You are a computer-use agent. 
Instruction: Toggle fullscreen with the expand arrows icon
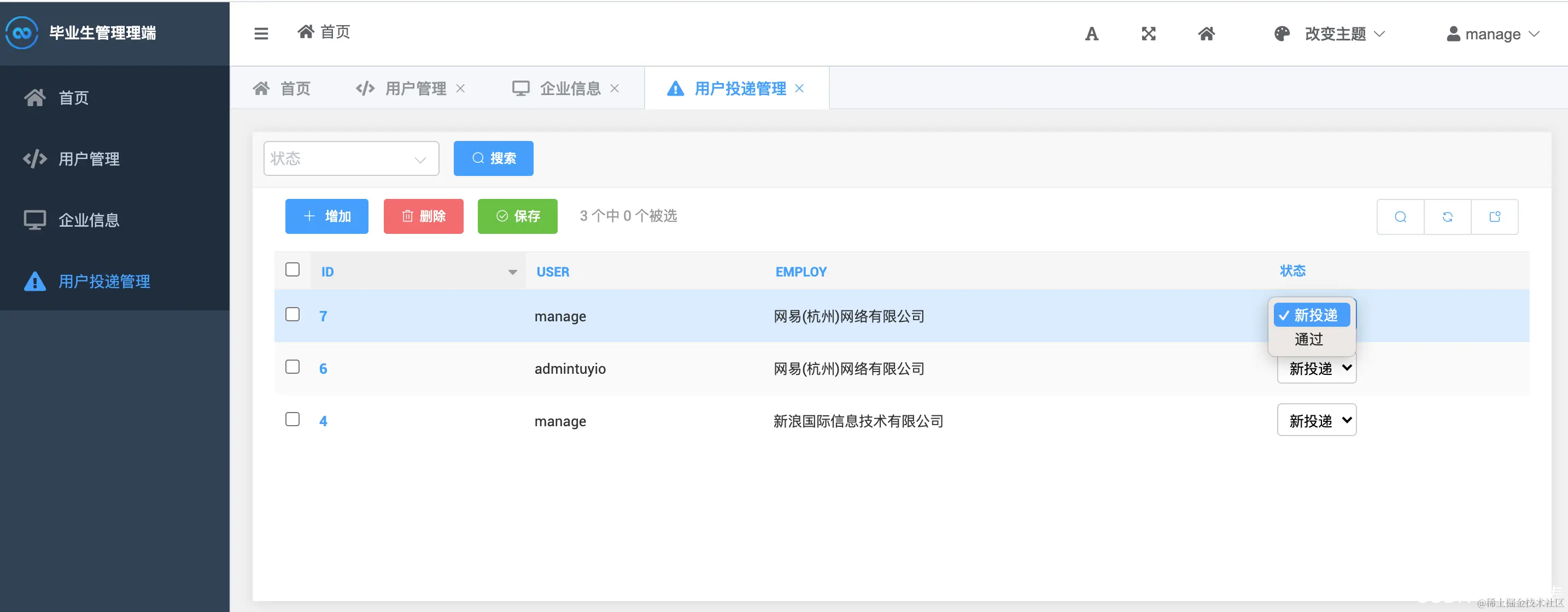pos(1148,34)
